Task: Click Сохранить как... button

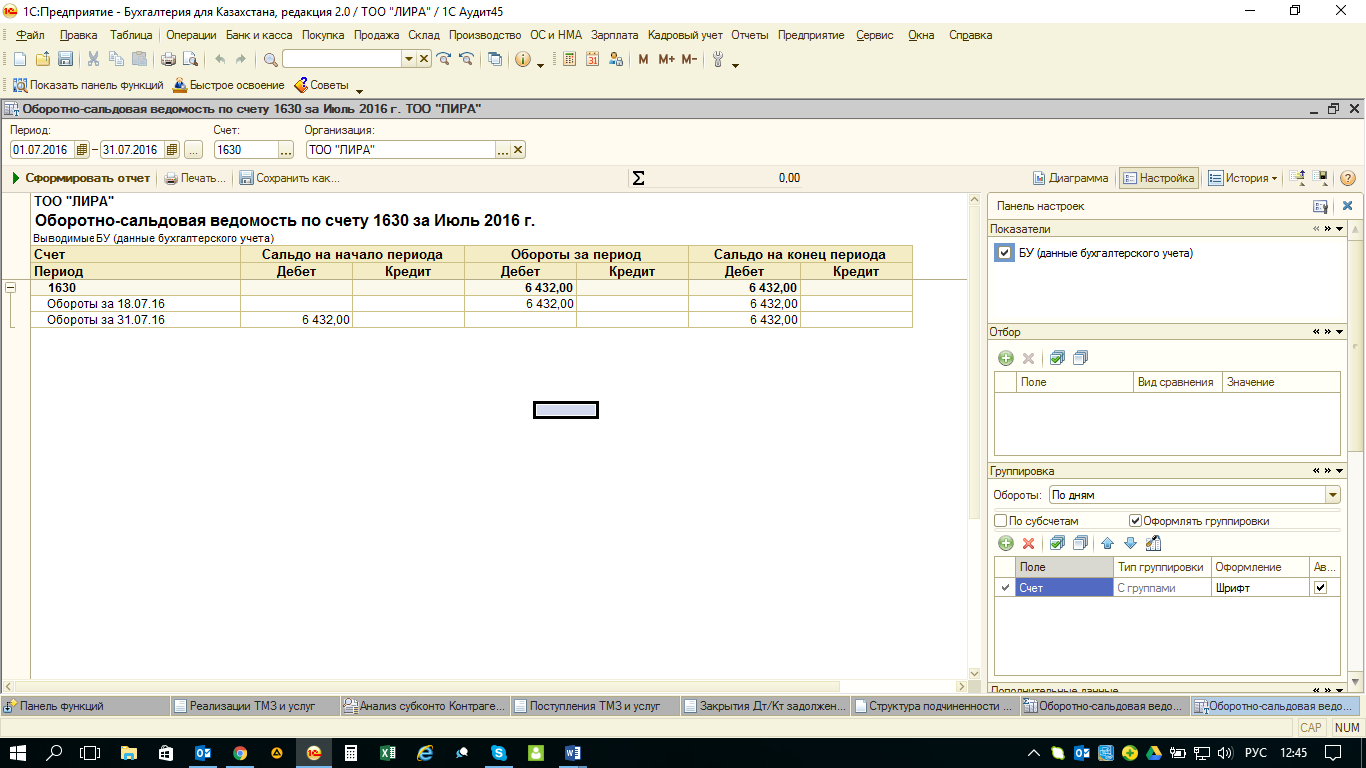Action: coord(290,178)
